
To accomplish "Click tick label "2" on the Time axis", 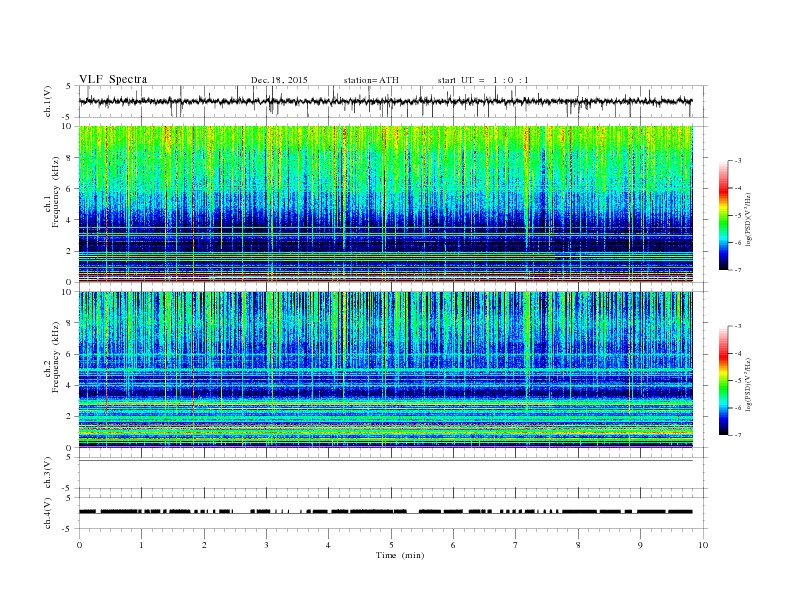I will (x=204, y=545).
